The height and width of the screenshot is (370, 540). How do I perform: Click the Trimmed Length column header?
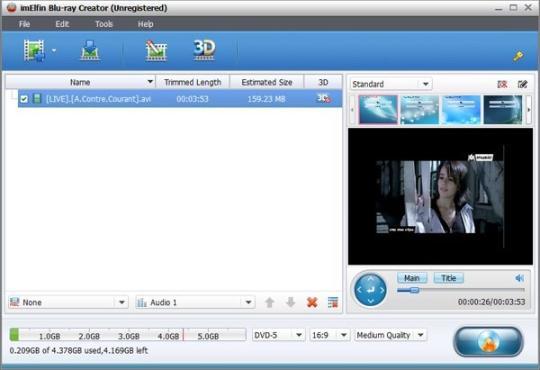pyautogui.click(x=193, y=82)
